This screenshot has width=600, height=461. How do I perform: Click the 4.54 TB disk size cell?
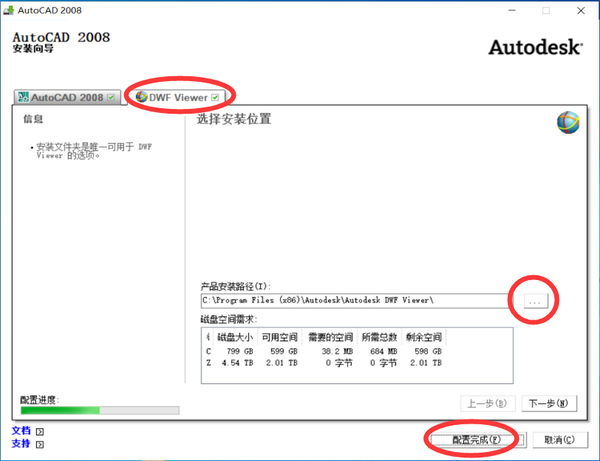click(x=237, y=363)
